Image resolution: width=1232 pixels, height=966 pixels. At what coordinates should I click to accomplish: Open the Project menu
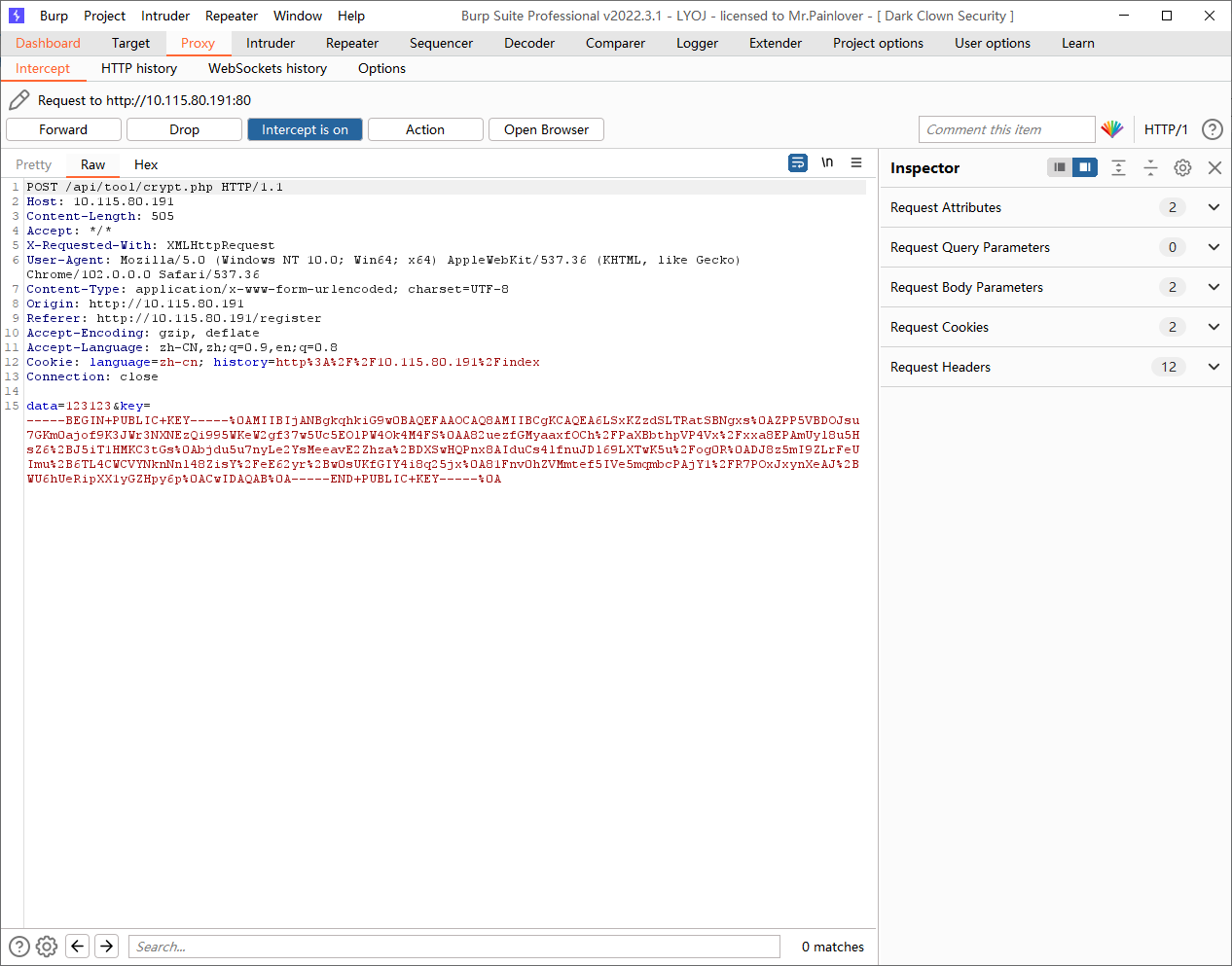[104, 16]
